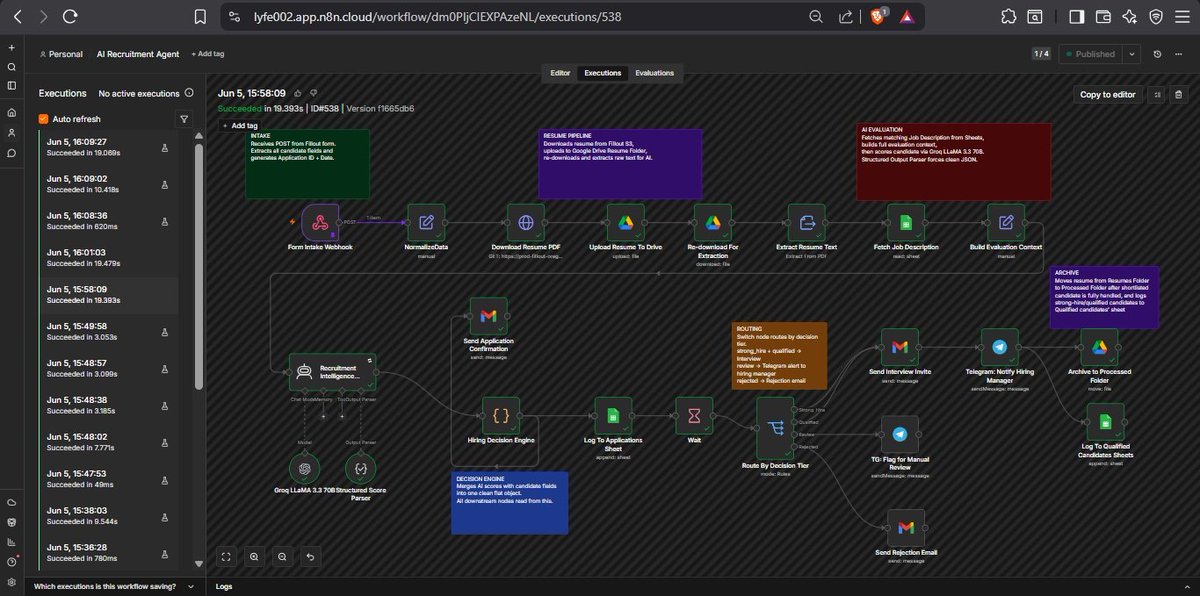
Task: Open the three-dot workflow options menu
Action: point(1180,54)
